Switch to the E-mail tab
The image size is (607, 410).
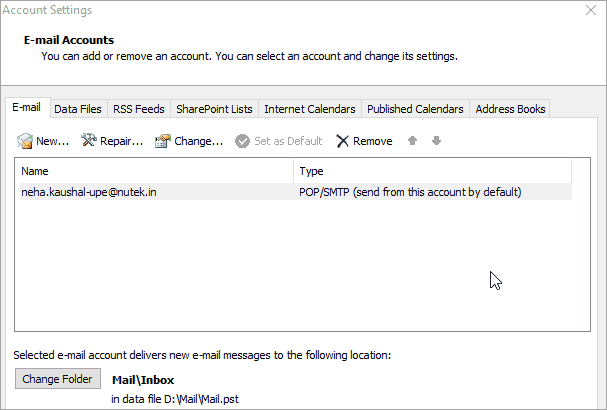coord(26,108)
